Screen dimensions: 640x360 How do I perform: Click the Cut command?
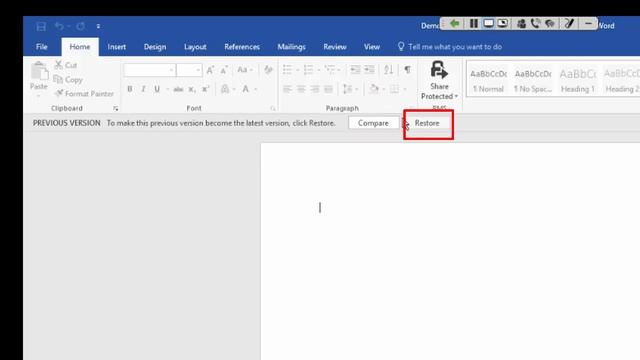pos(66,65)
